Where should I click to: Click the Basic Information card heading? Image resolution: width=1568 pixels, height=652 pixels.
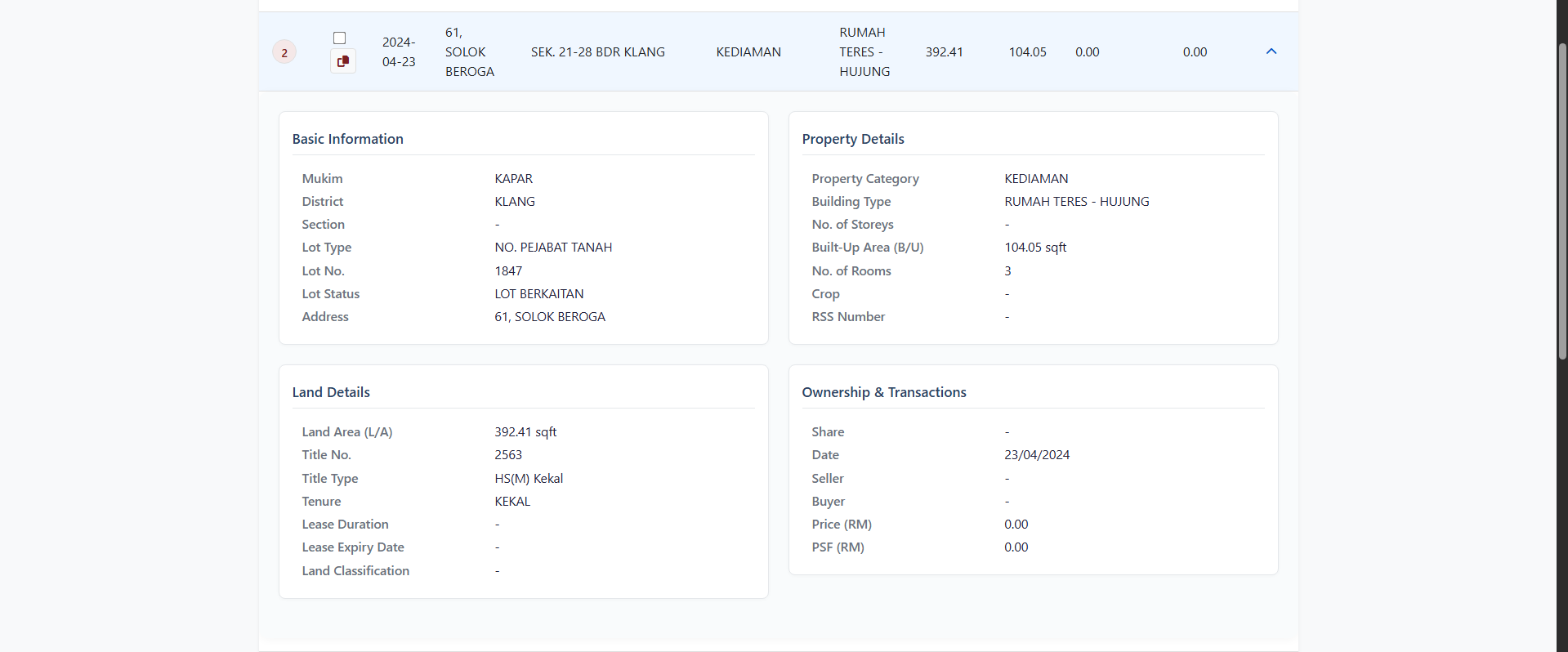pos(348,139)
